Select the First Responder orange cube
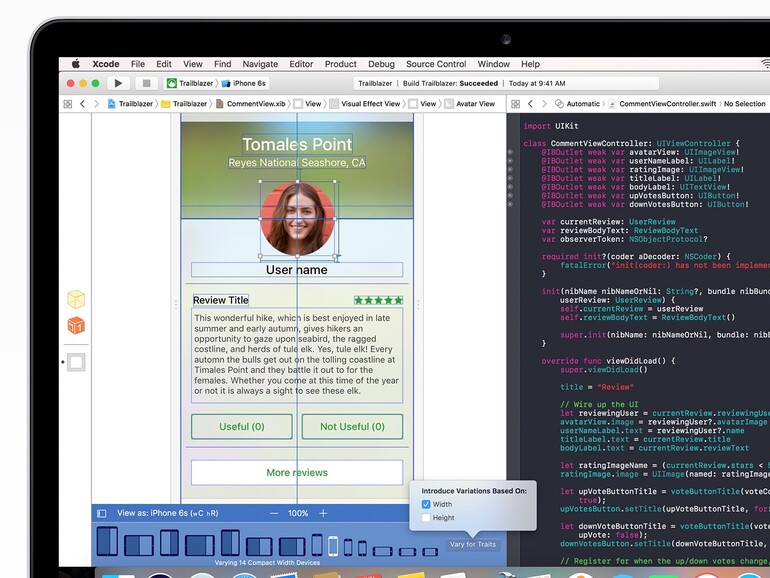The height and width of the screenshot is (578, 770). pyautogui.click(x=76, y=326)
